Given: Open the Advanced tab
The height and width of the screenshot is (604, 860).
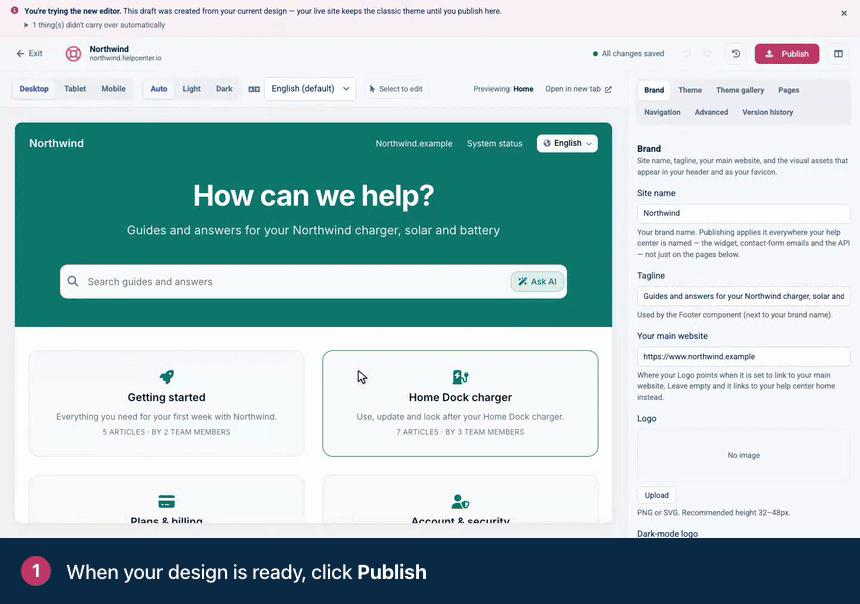Looking at the screenshot, I should 711,112.
